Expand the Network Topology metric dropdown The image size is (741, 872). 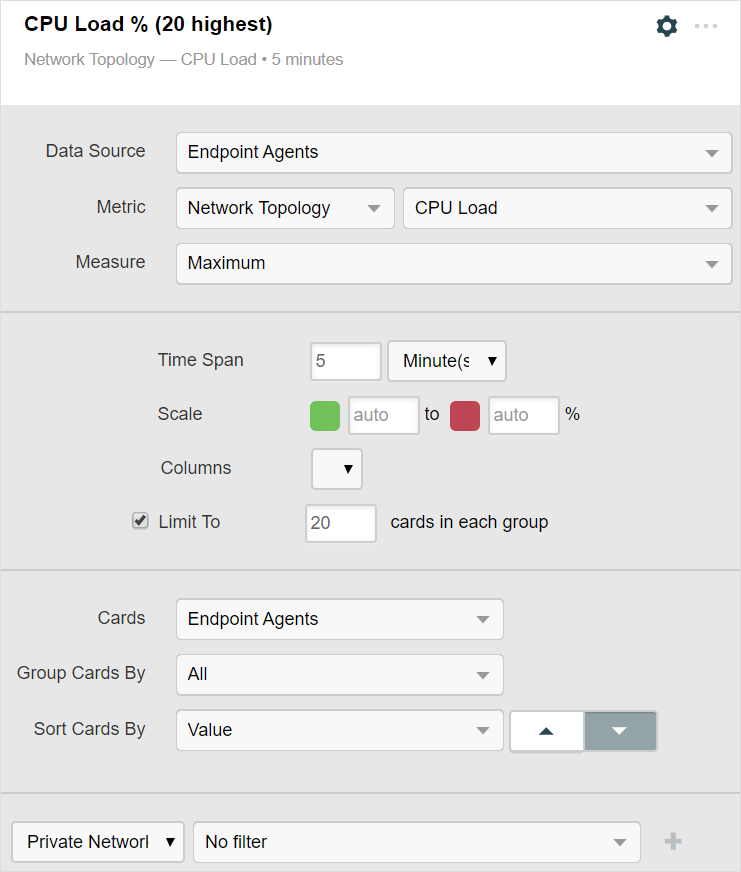click(284, 208)
